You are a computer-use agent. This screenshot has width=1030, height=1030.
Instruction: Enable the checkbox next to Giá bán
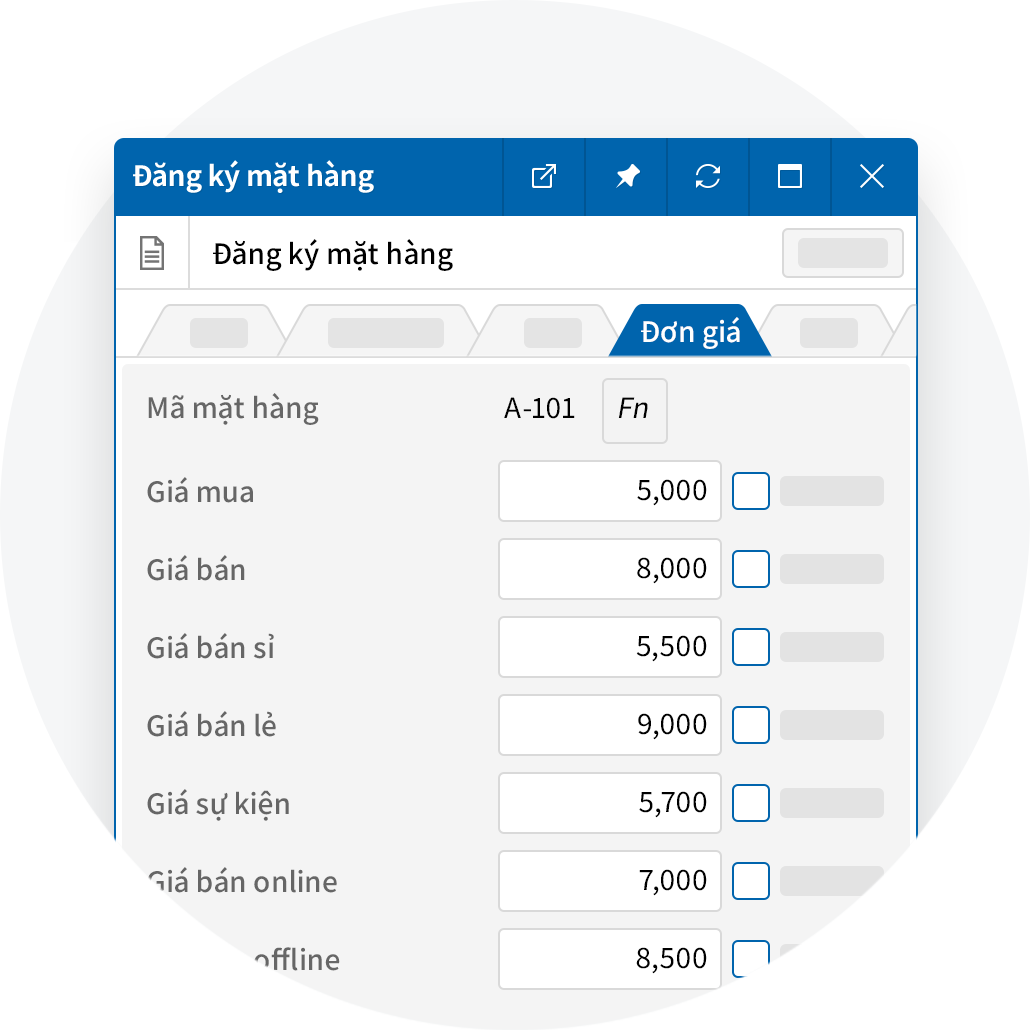click(751, 569)
